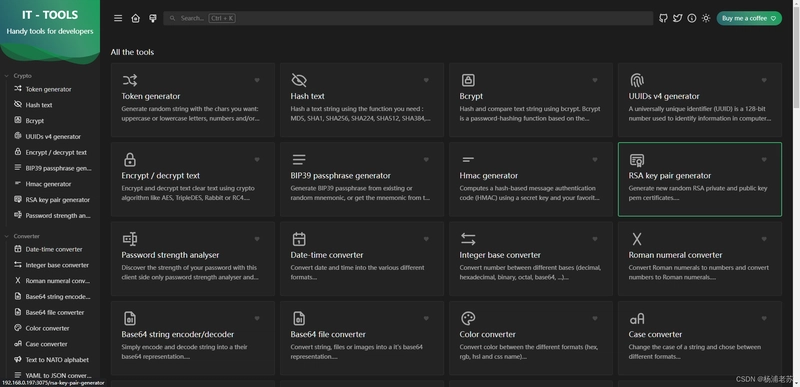
Task: Open the Twitter bird icon
Action: coord(678,18)
